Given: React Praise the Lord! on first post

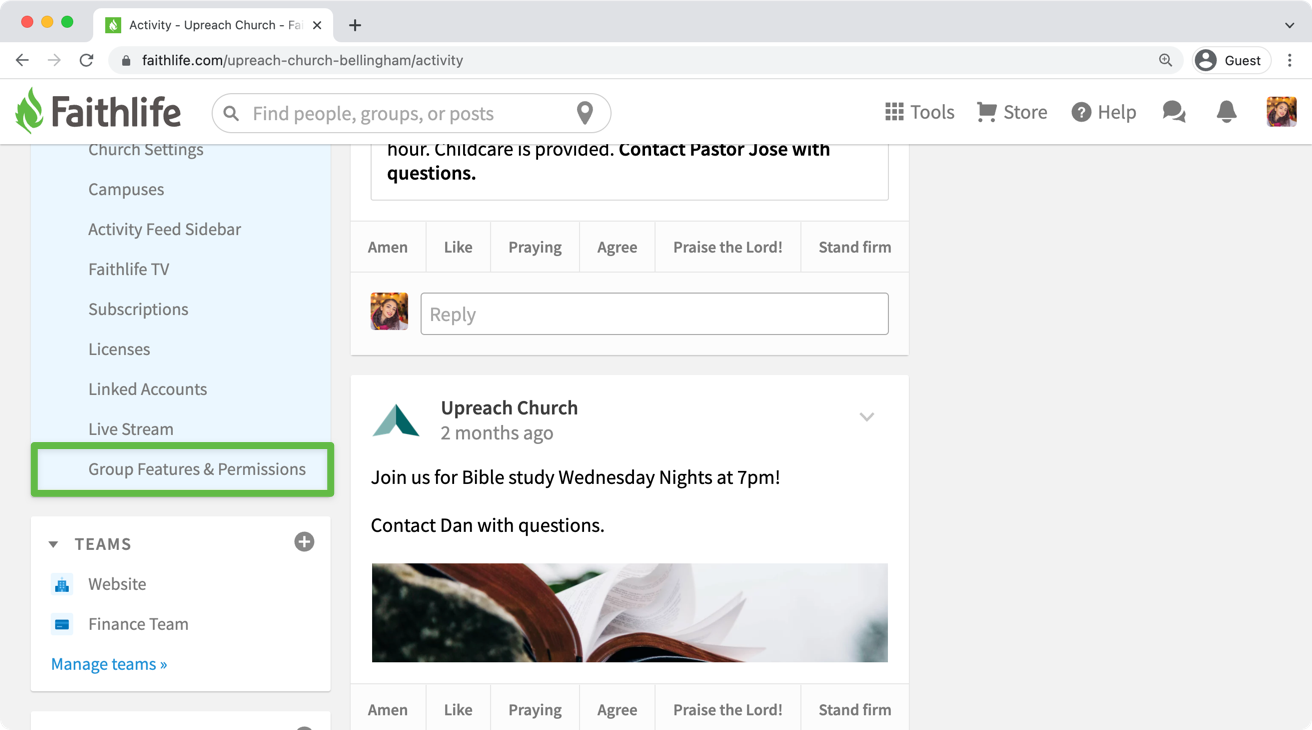Looking at the screenshot, I should click(x=728, y=247).
